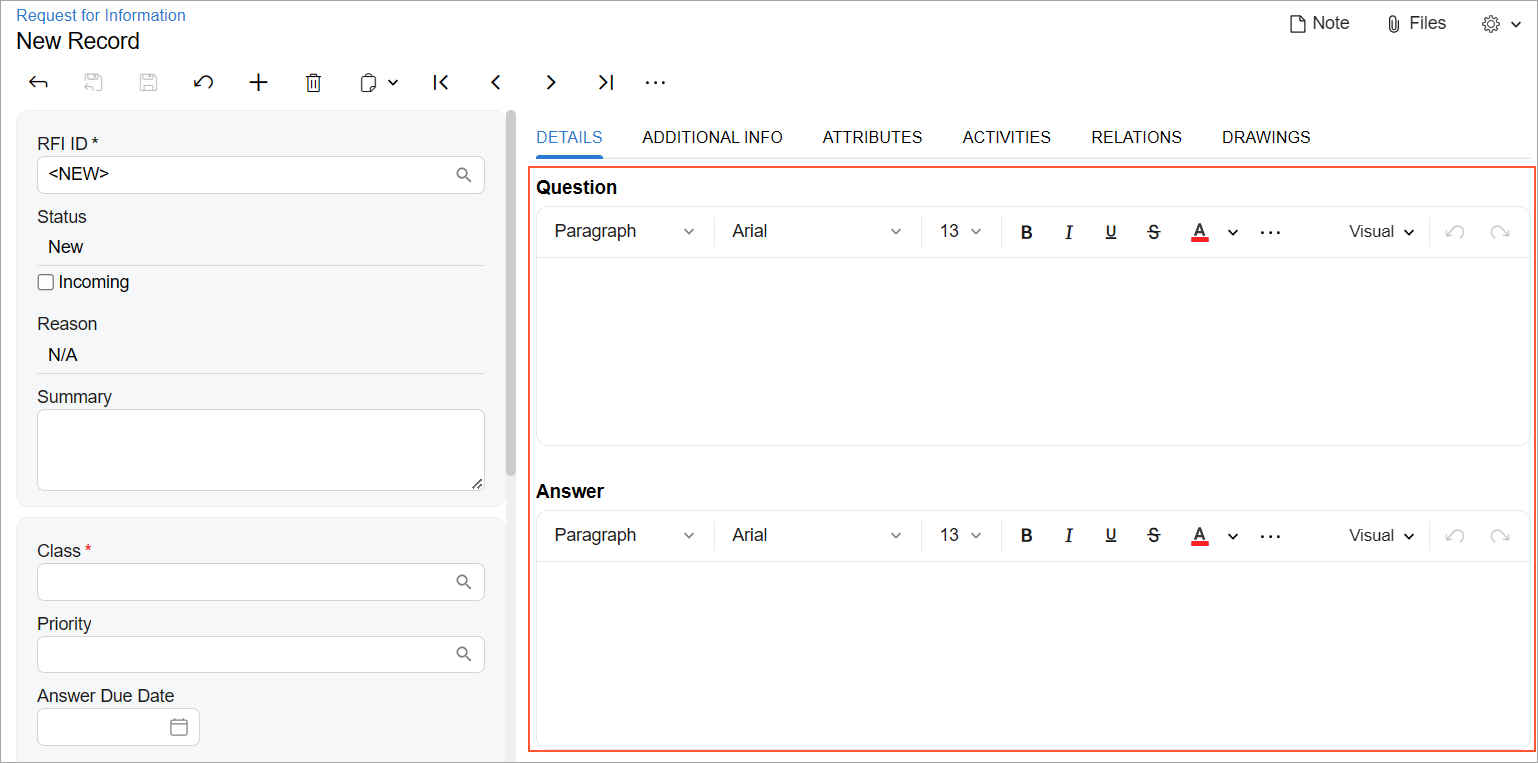Screen dimensions: 1538x763
Task: Go to the last record
Action: click(605, 82)
